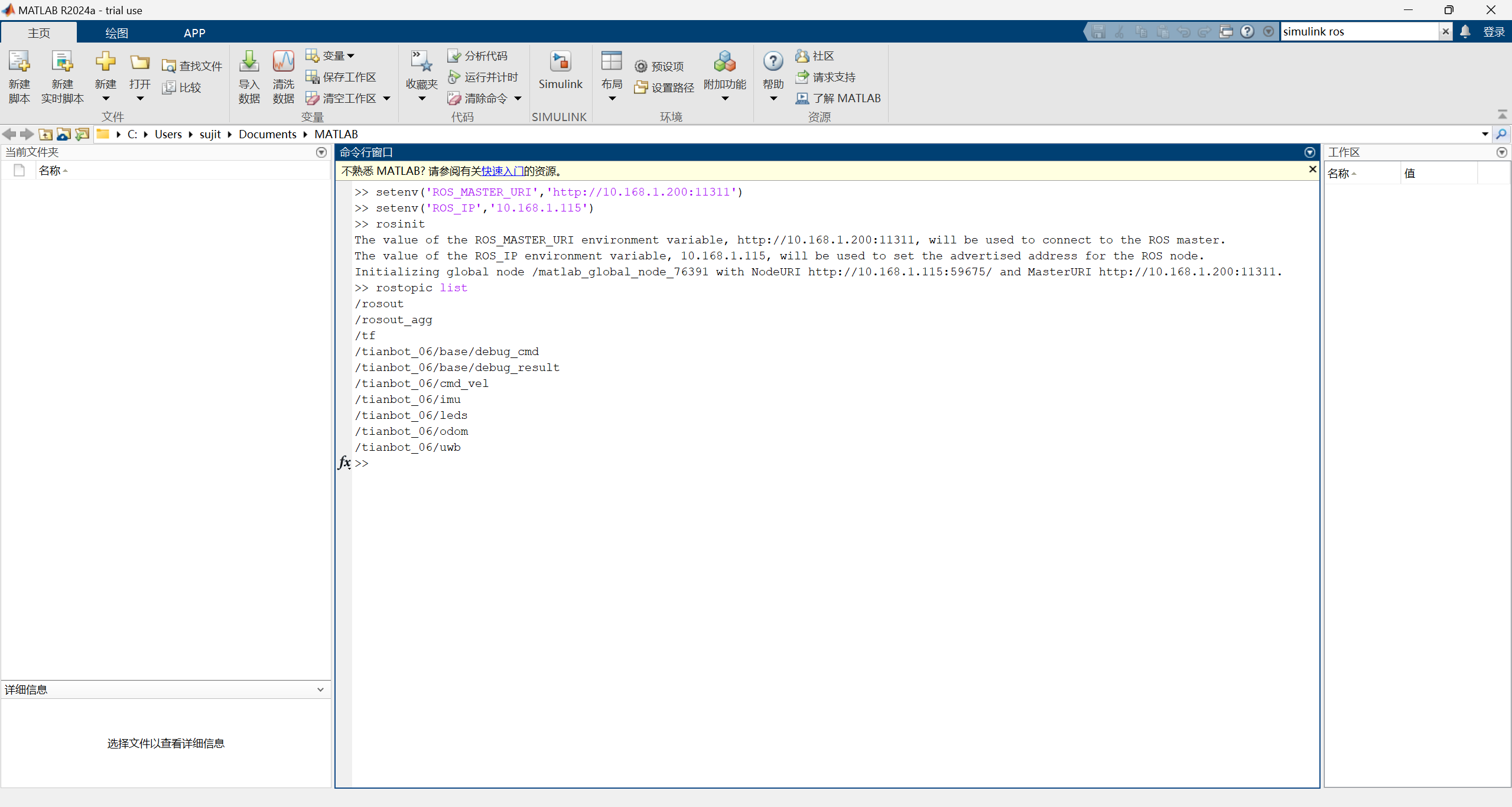This screenshot has height=807, width=1512.
Task: Click the New Script (新建脚本) icon
Action: [19, 62]
